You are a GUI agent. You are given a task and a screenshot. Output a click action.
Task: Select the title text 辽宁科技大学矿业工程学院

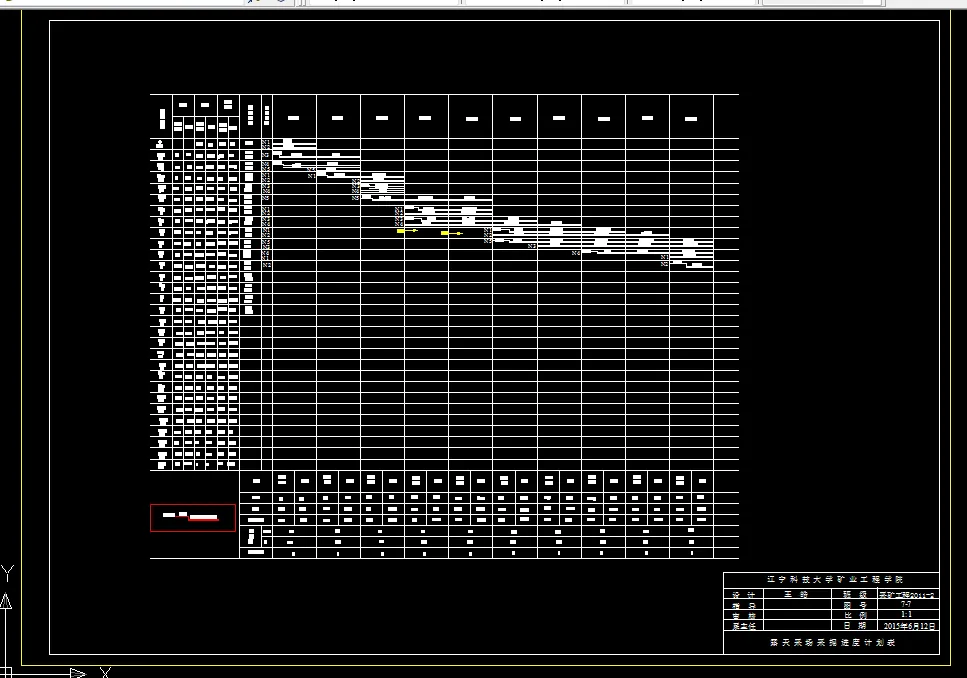834,580
